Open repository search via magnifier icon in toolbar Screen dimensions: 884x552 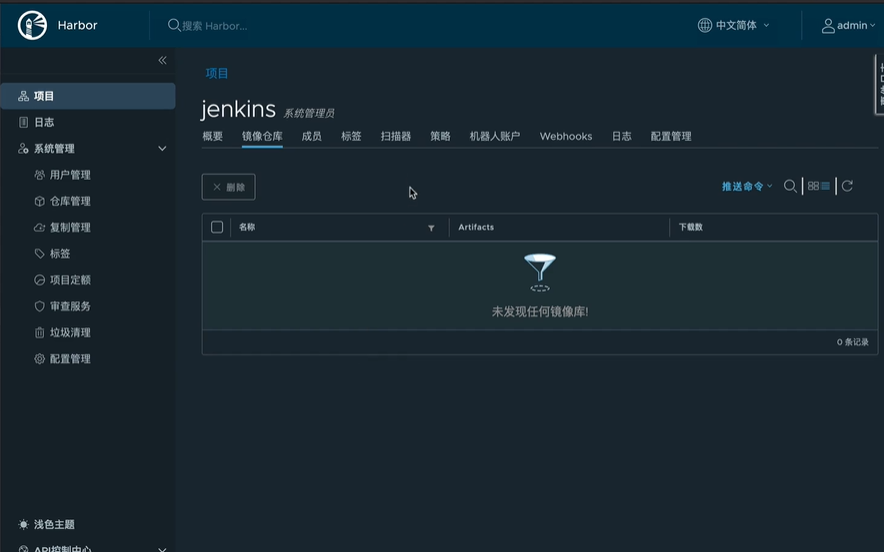(x=790, y=186)
